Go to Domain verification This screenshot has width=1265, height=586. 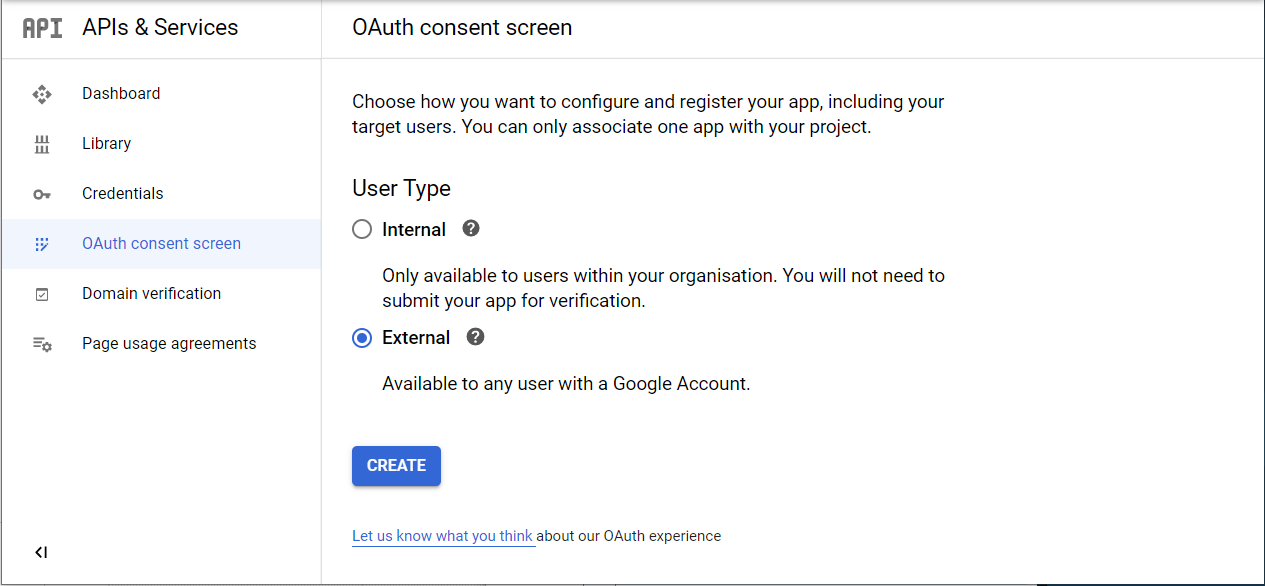click(161, 294)
